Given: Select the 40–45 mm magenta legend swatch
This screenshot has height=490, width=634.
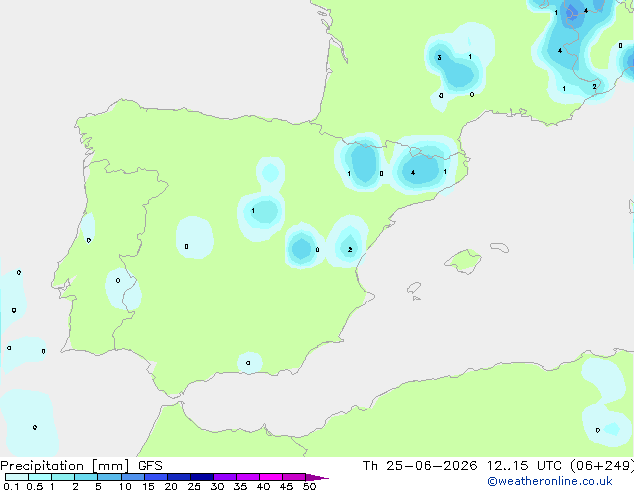Looking at the screenshot, I should (x=271, y=477).
